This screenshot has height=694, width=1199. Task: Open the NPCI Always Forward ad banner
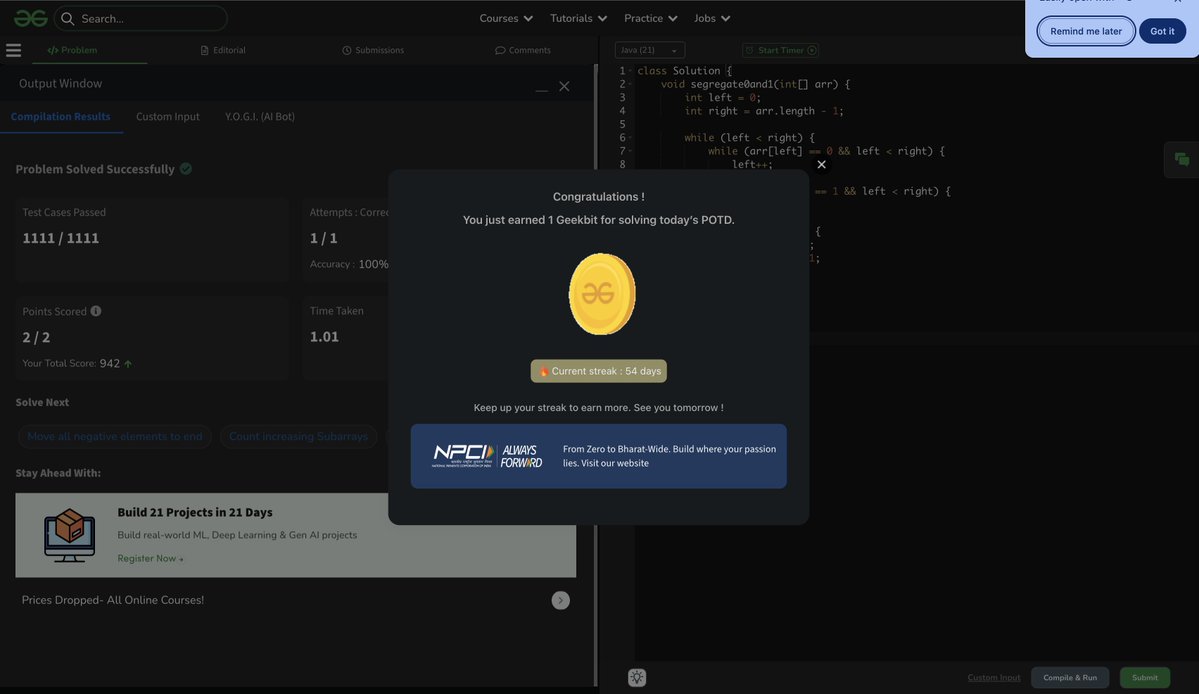pos(599,456)
